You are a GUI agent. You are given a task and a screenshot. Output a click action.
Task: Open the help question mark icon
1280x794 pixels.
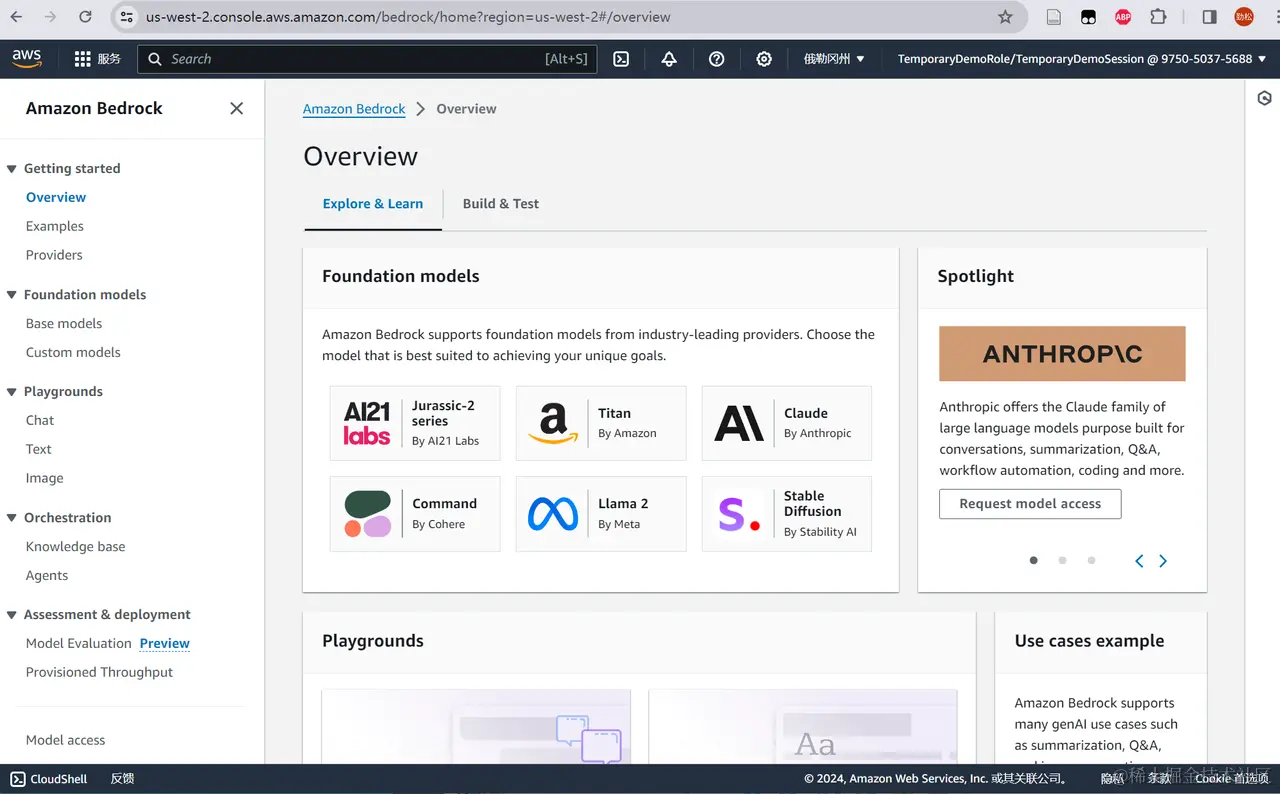[716, 59]
